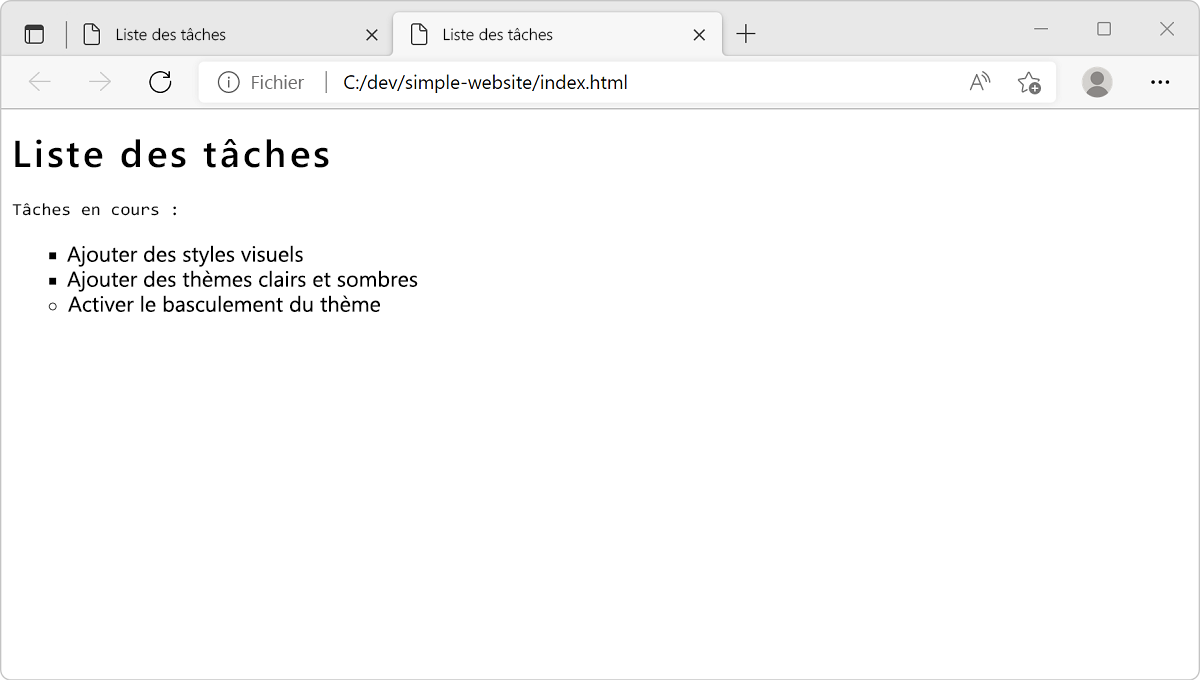Open Settings and more ellipsis menu

(x=1160, y=82)
